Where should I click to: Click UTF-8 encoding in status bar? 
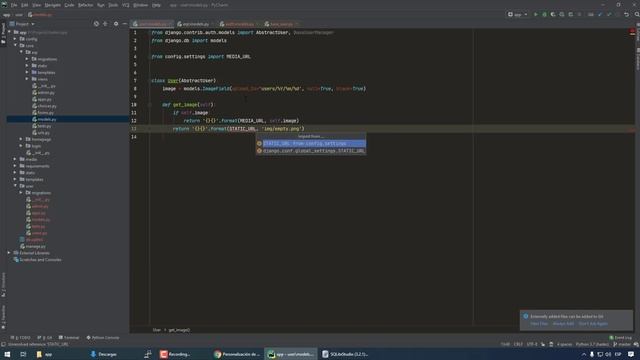pos(532,344)
